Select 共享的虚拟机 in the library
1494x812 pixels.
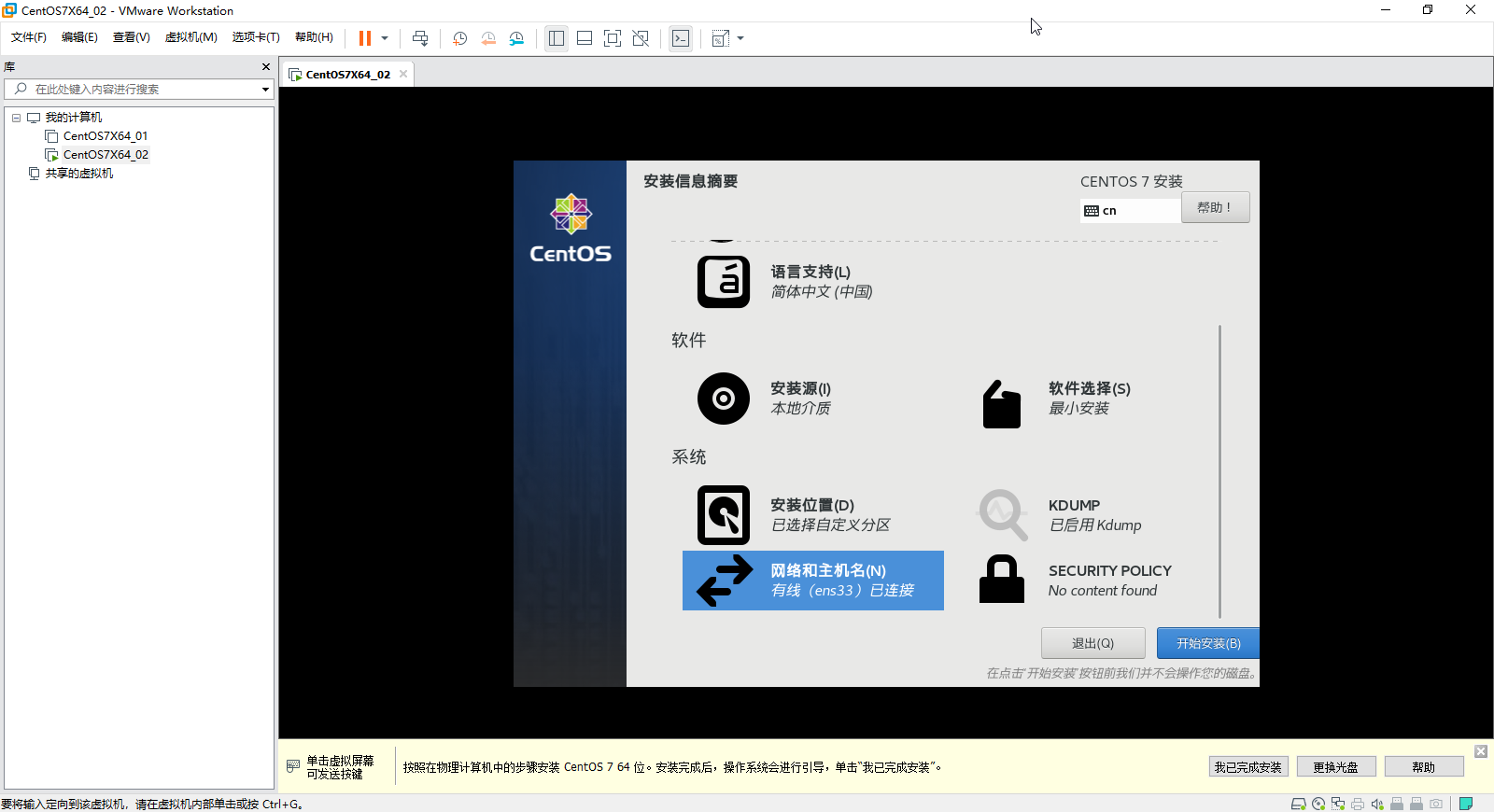pos(79,174)
